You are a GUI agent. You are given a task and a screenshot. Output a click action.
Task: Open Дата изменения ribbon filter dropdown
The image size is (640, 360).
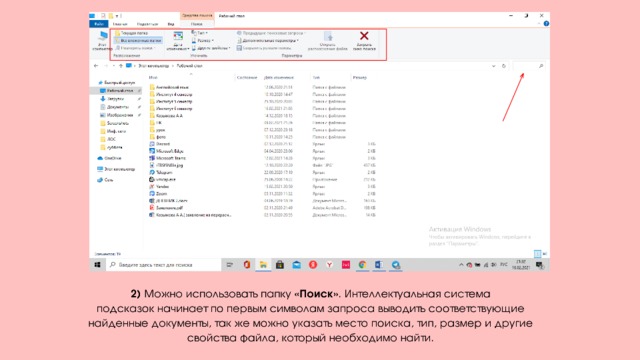tap(178, 41)
